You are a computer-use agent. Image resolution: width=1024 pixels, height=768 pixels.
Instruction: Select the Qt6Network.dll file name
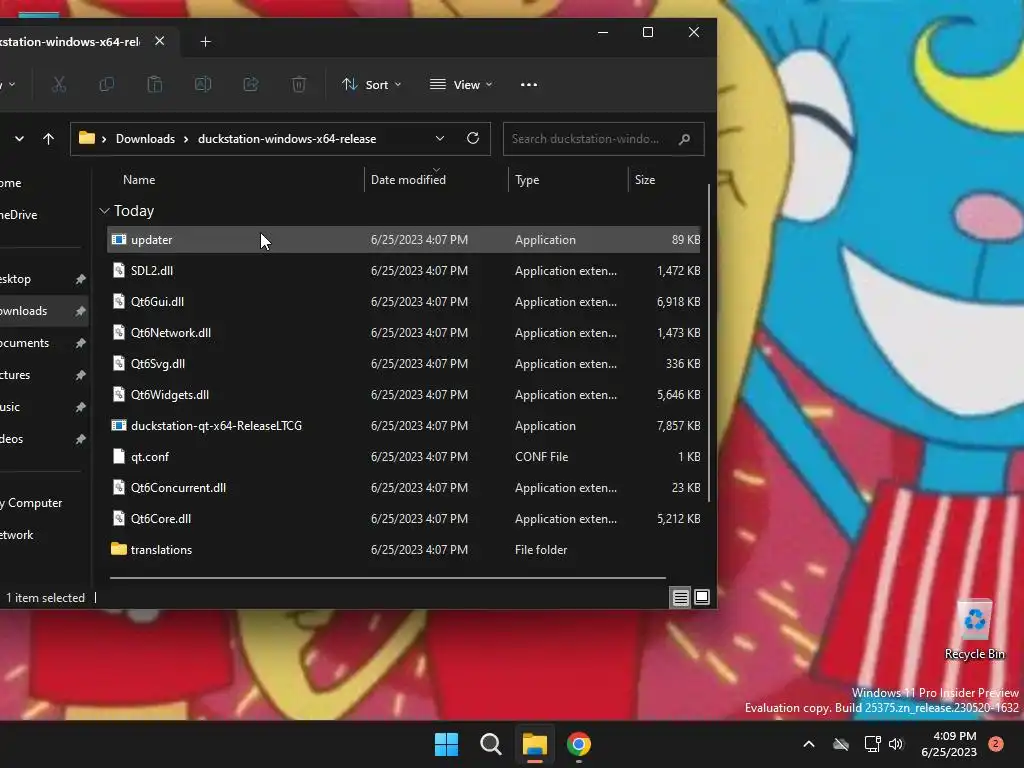tap(170, 333)
